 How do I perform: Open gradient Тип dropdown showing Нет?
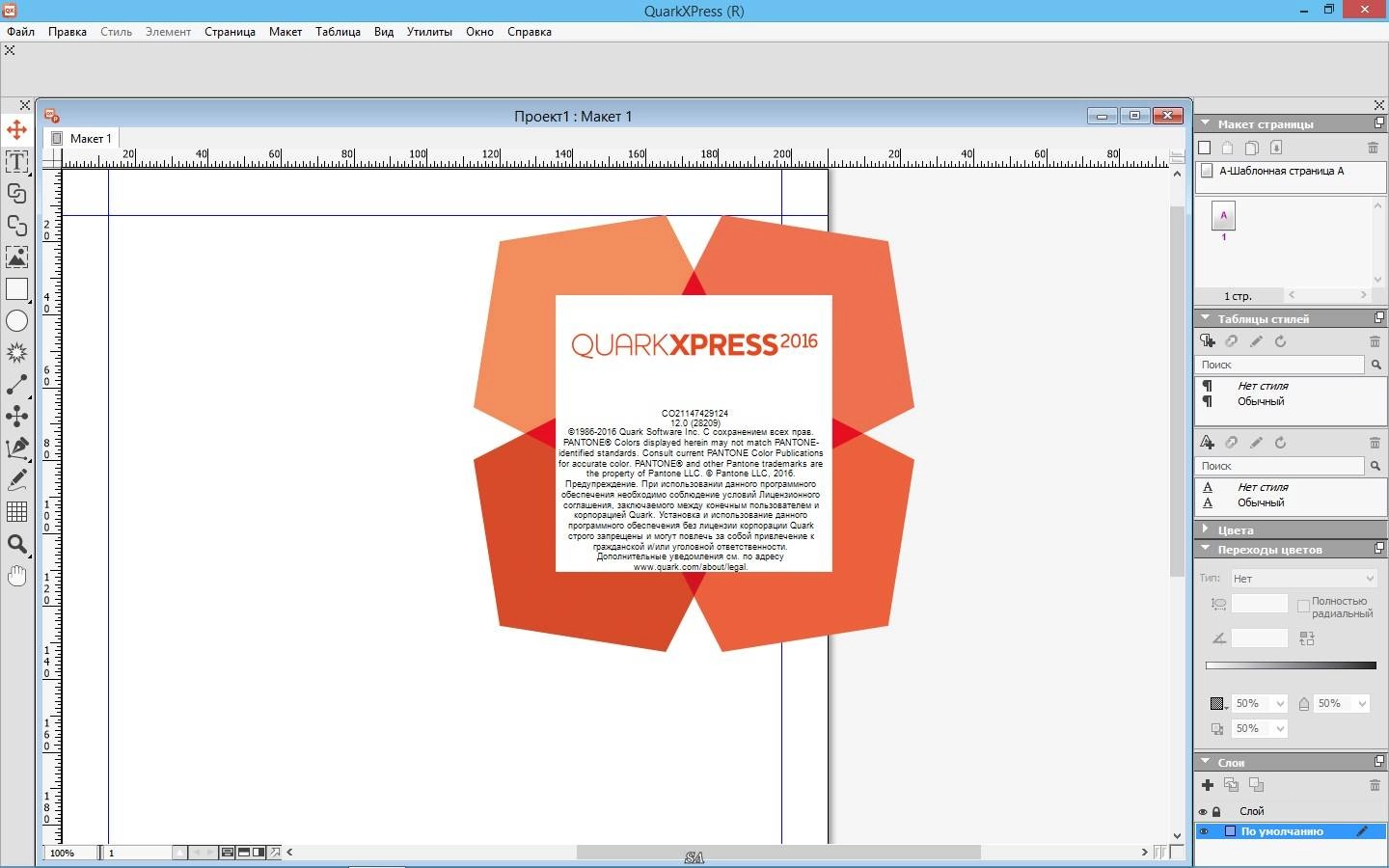(1303, 579)
